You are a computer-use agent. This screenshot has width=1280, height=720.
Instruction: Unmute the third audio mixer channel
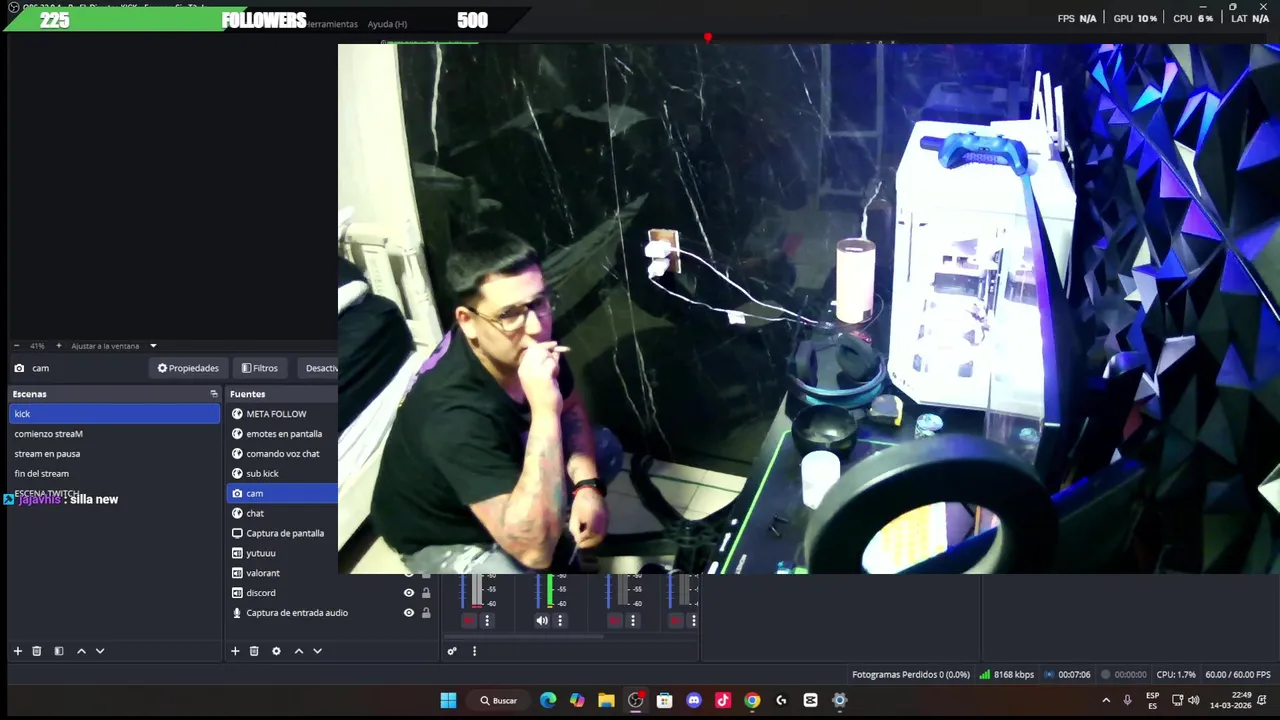(614, 621)
